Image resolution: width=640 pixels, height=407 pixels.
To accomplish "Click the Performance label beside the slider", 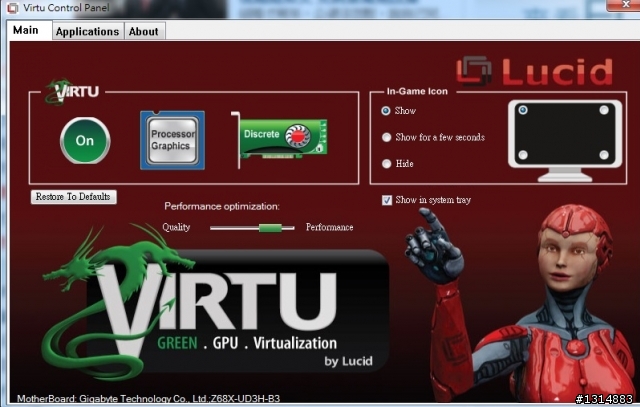I will [329, 227].
